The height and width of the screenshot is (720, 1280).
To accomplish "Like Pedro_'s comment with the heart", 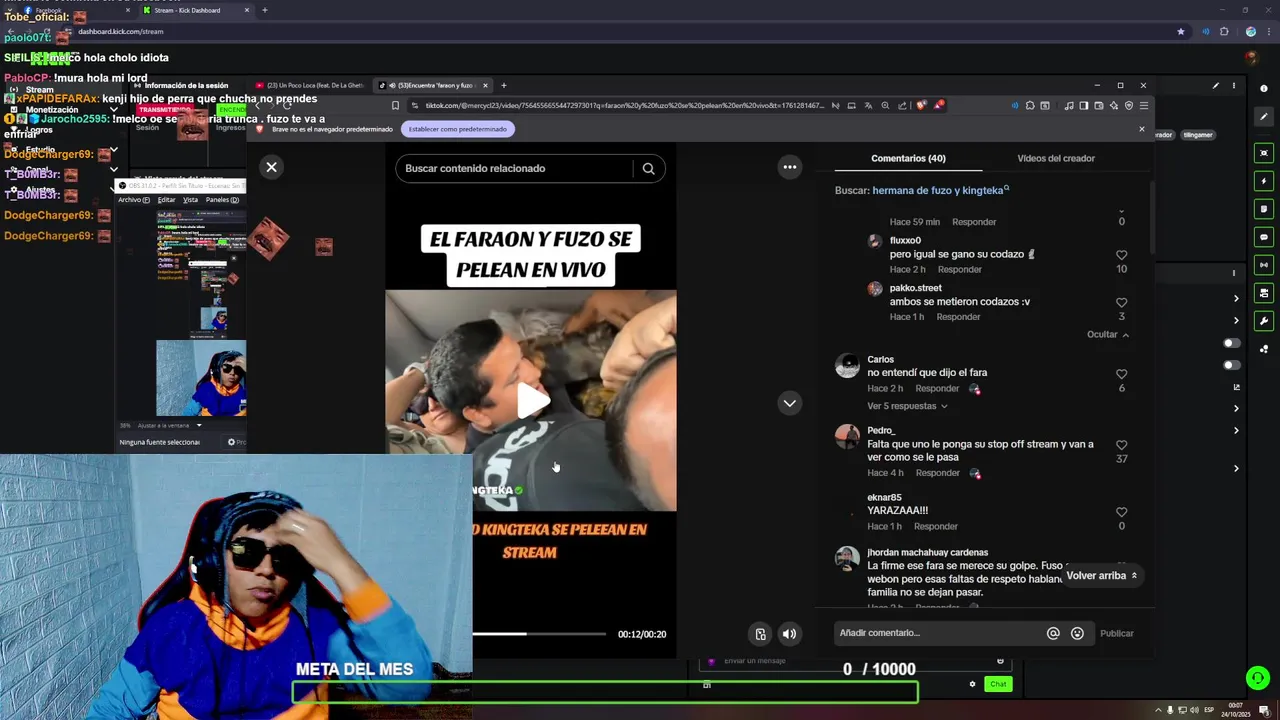I will click(x=1121, y=445).
